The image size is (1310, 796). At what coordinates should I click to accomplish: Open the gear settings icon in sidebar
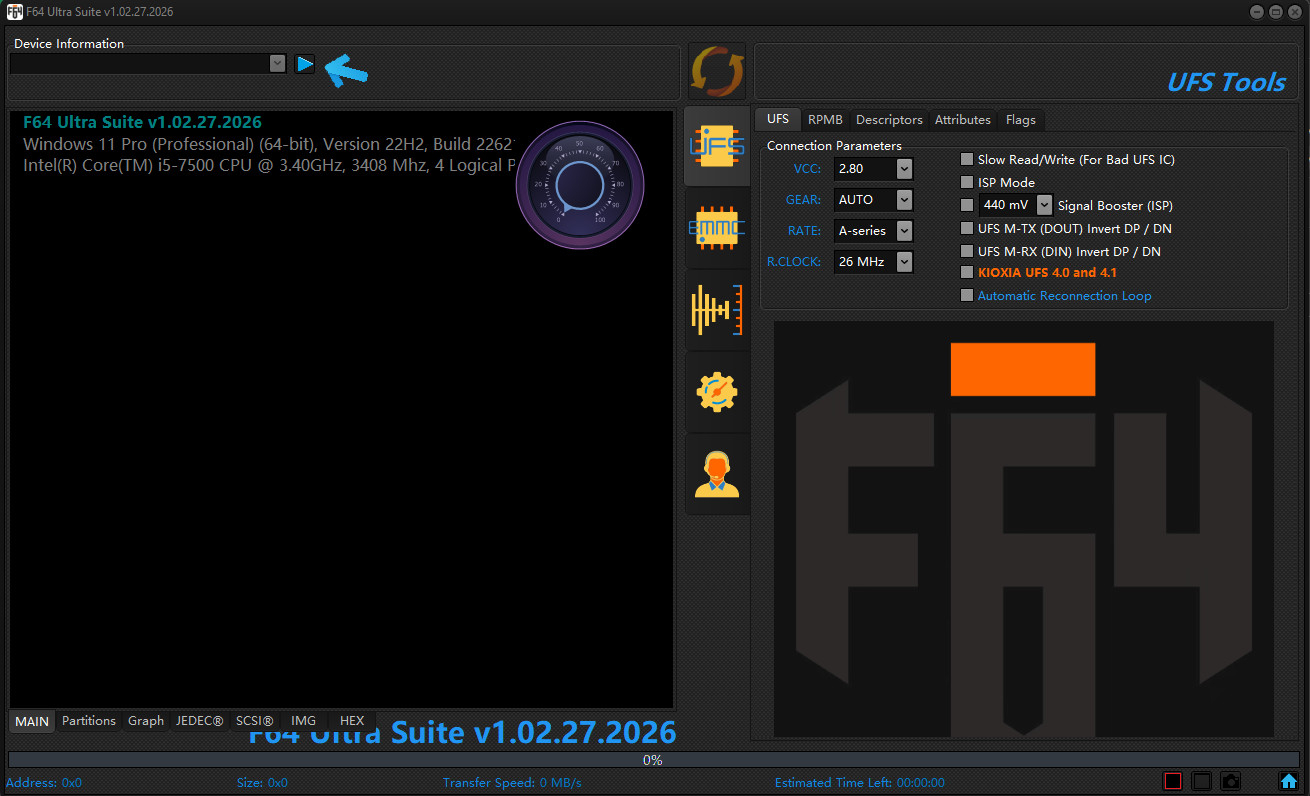pyautogui.click(x=717, y=392)
